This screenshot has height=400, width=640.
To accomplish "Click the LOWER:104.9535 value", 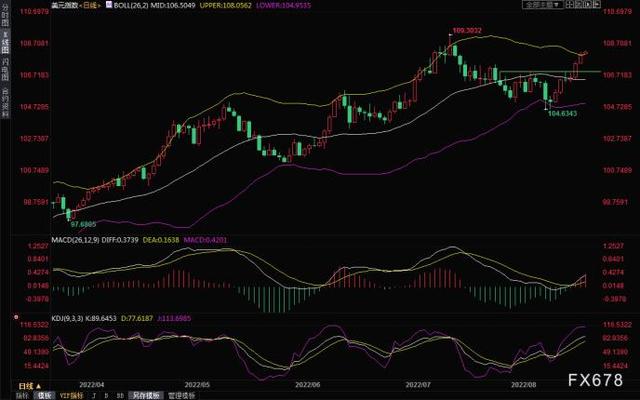I will (283, 5).
